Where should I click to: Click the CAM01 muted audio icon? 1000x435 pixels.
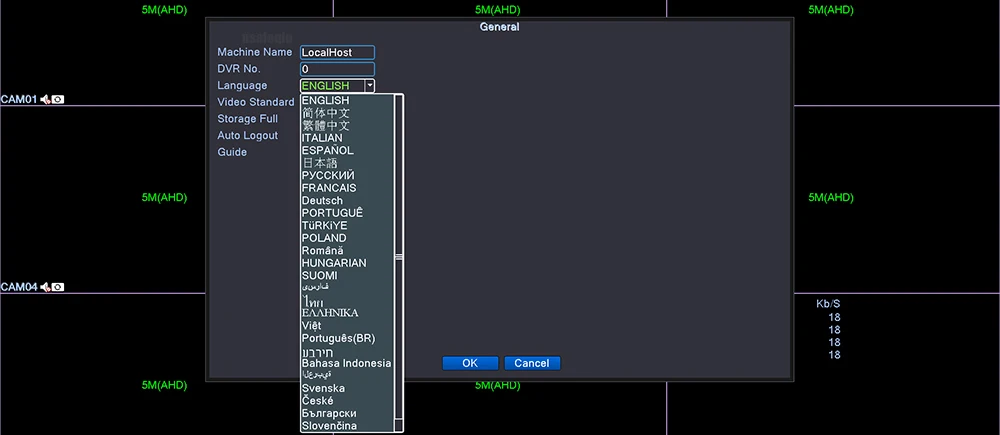[45, 100]
